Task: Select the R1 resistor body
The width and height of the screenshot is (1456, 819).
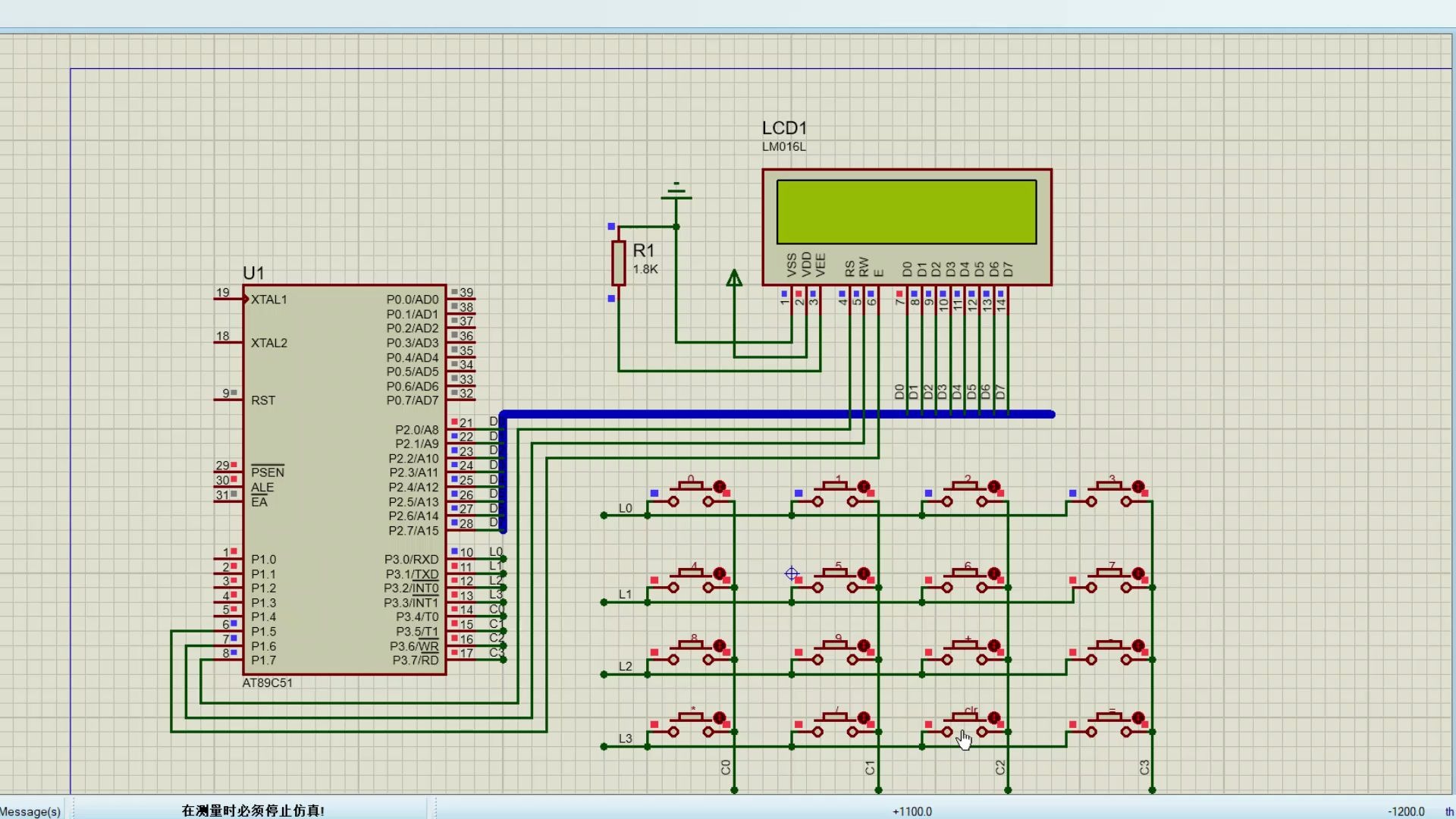Action: pos(619,263)
